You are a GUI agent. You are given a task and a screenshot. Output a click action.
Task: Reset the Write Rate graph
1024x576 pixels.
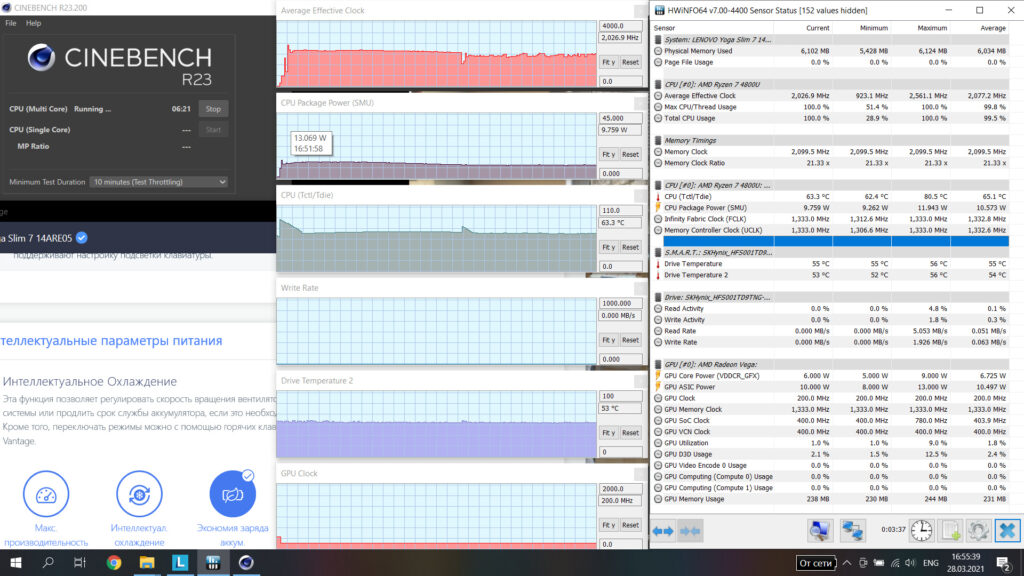click(630, 340)
